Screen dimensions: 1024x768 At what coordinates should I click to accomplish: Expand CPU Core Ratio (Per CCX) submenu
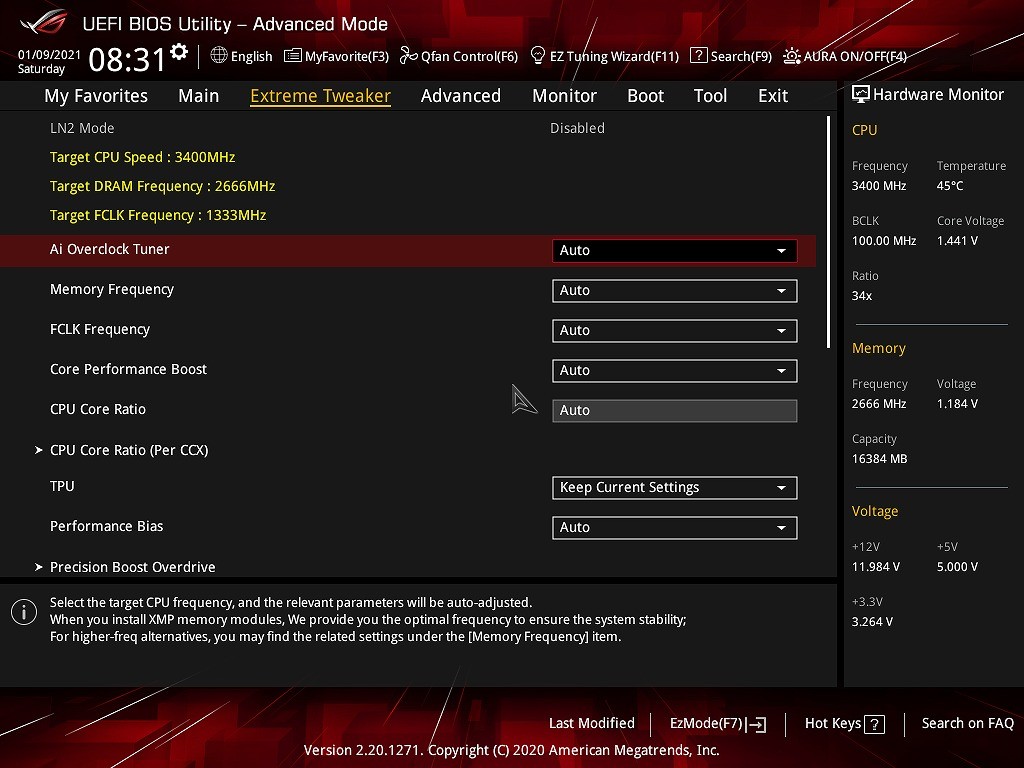(x=129, y=450)
